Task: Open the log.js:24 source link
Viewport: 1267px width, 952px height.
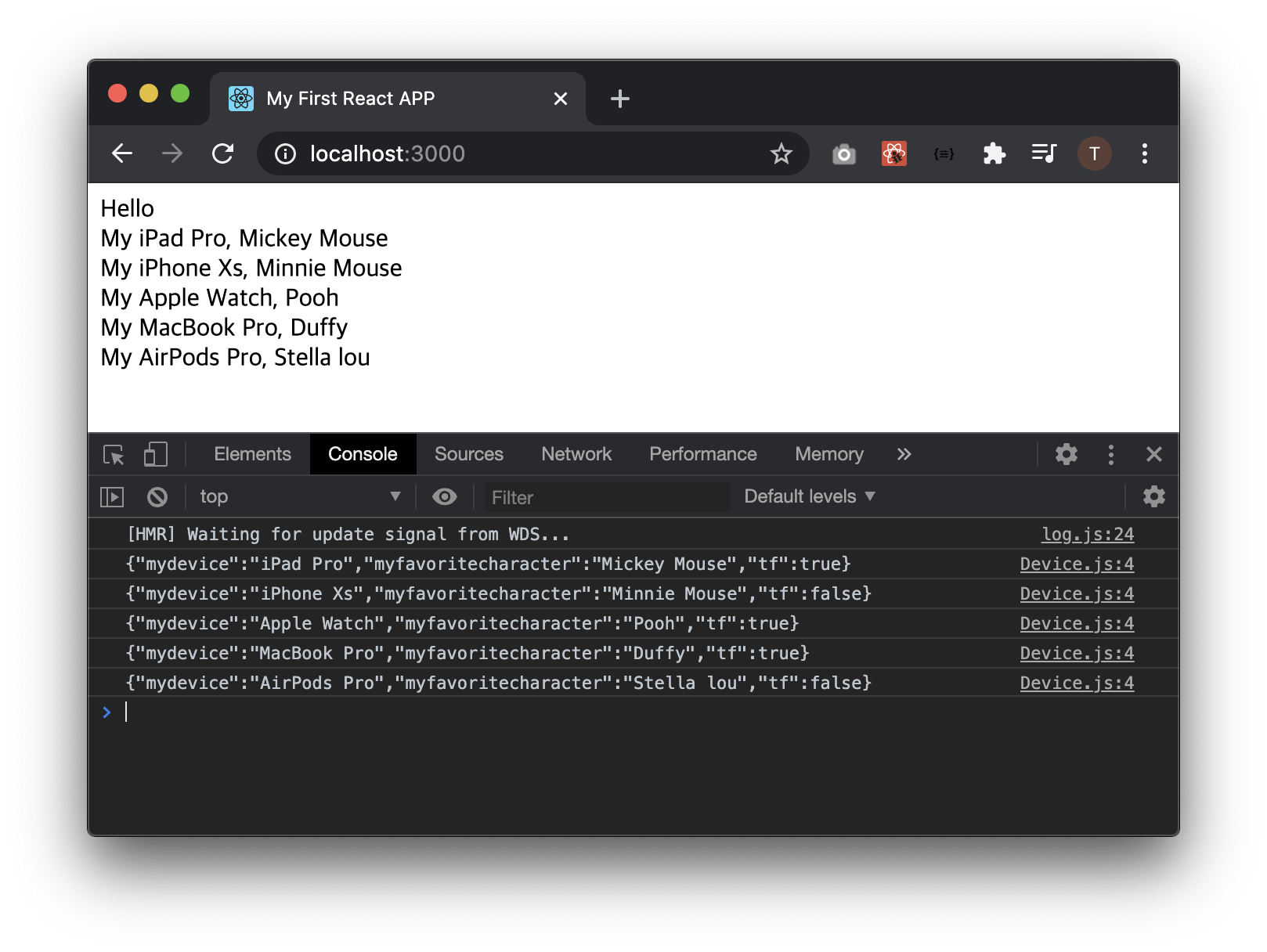Action: pos(1088,534)
